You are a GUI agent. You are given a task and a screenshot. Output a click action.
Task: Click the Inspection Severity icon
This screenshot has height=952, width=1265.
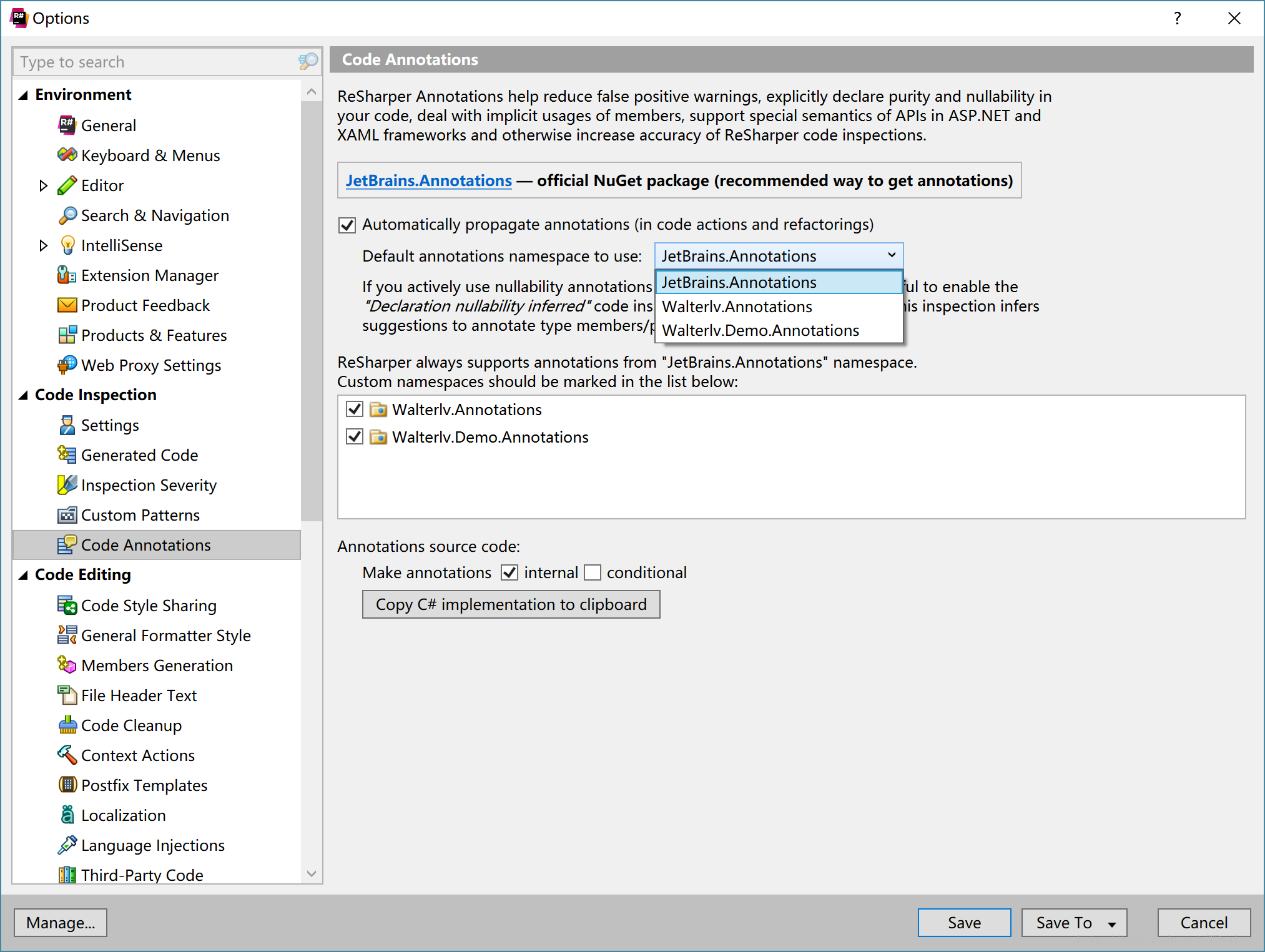coord(67,485)
